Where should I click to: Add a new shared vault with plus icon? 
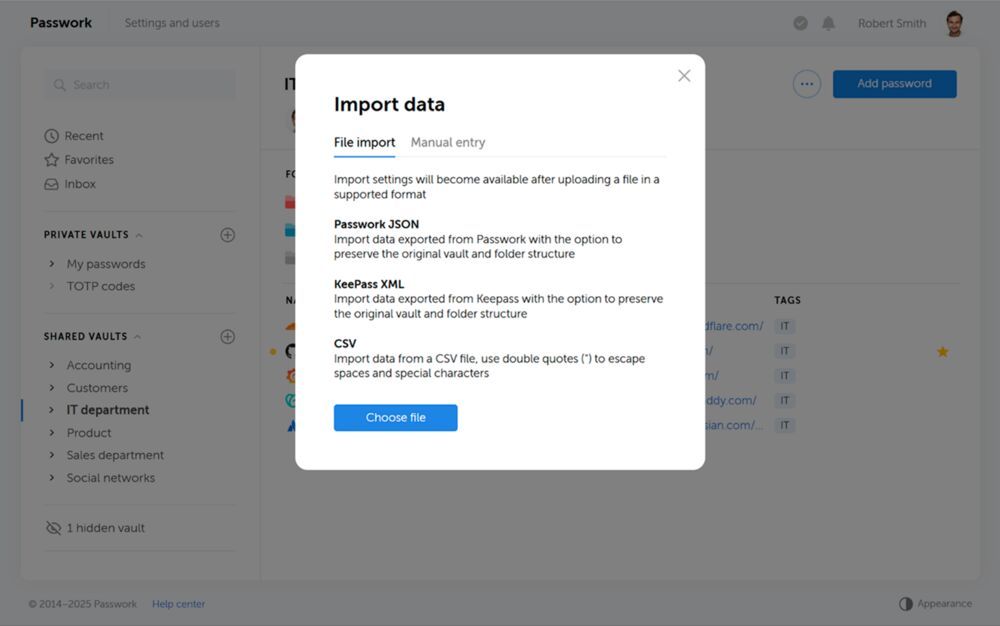tap(227, 337)
